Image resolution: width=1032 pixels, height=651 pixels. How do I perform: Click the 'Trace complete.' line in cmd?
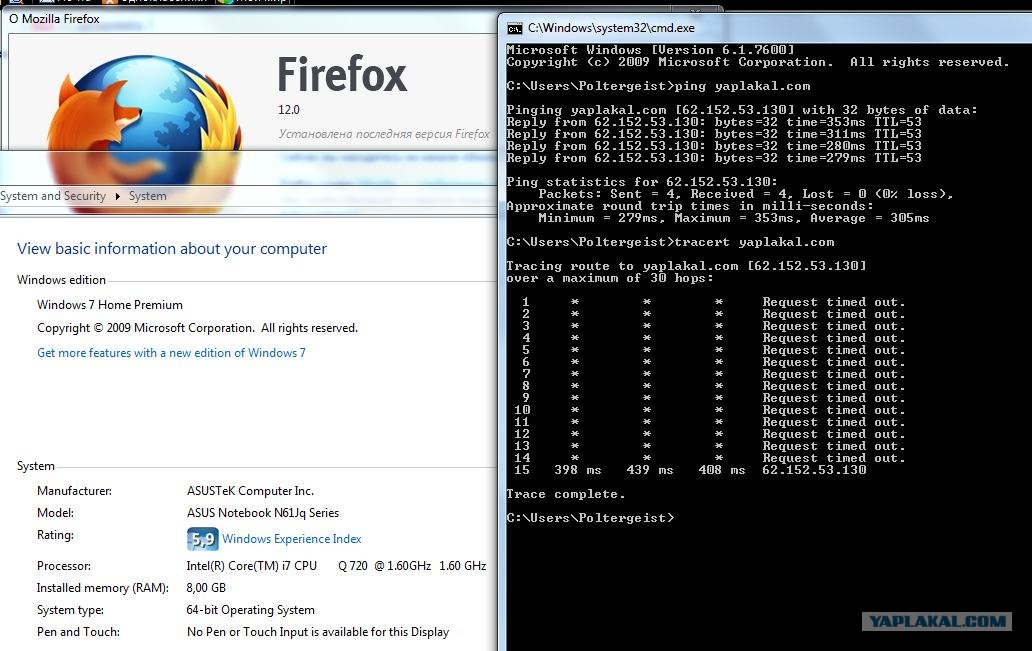point(565,494)
